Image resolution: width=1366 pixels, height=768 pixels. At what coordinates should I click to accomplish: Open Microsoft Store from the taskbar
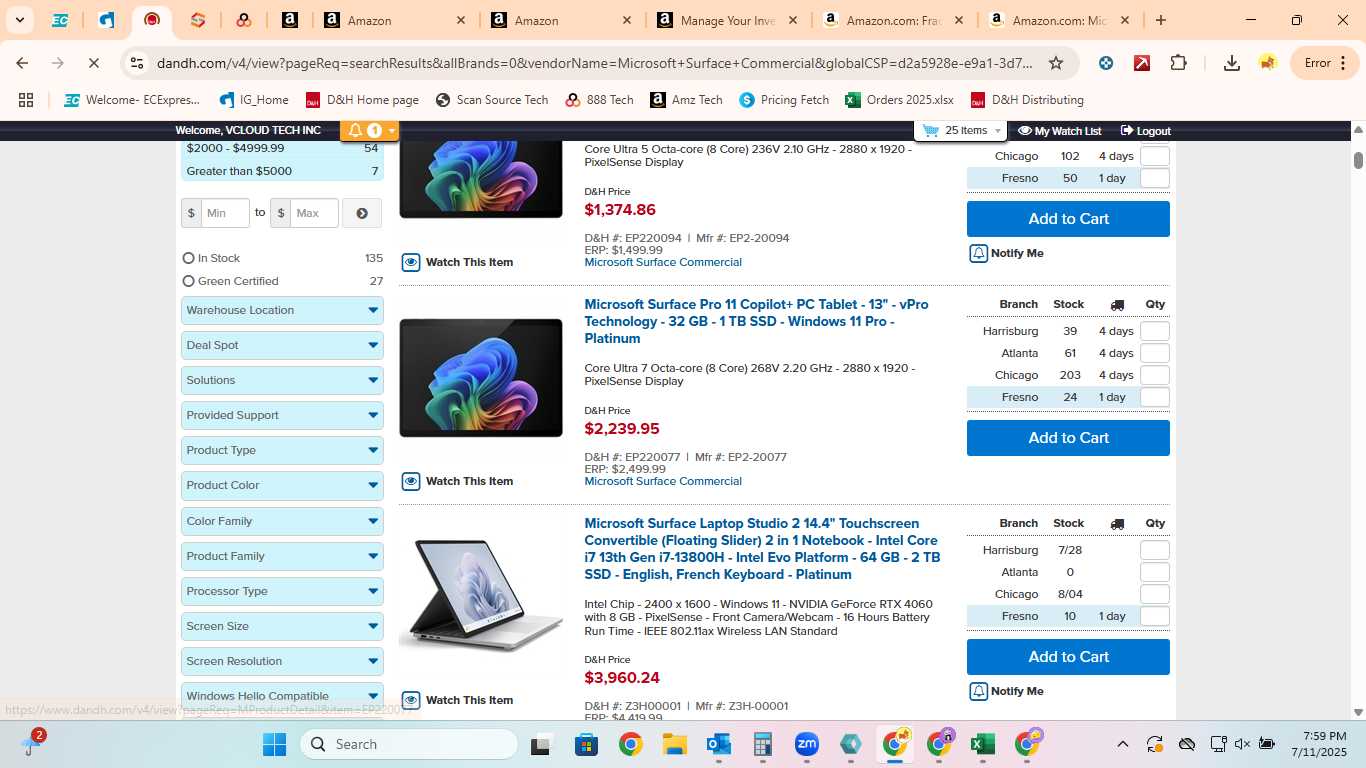pyautogui.click(x=586, y=744)
